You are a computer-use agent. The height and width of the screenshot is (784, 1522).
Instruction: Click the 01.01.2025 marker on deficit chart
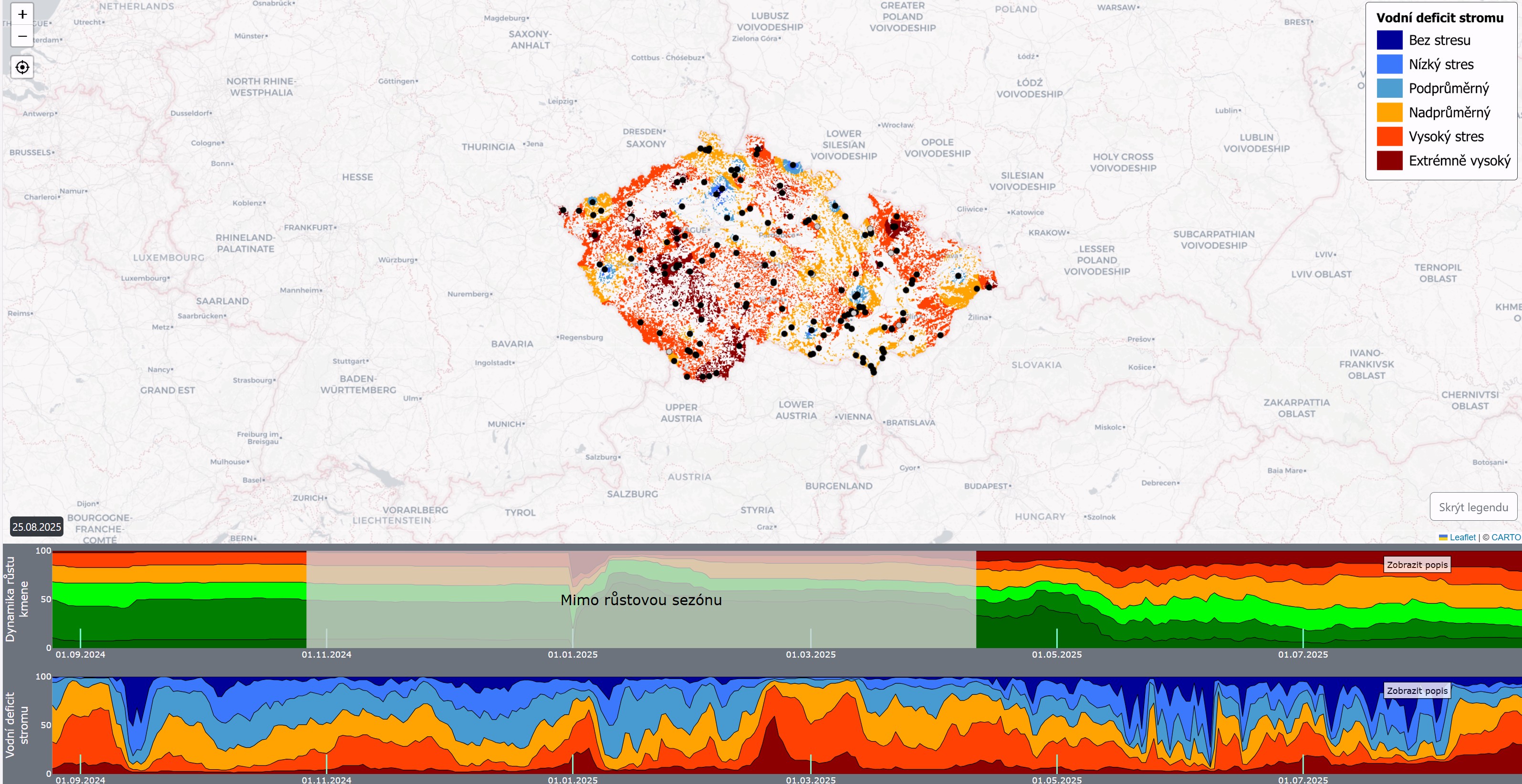tap(573, 764)
